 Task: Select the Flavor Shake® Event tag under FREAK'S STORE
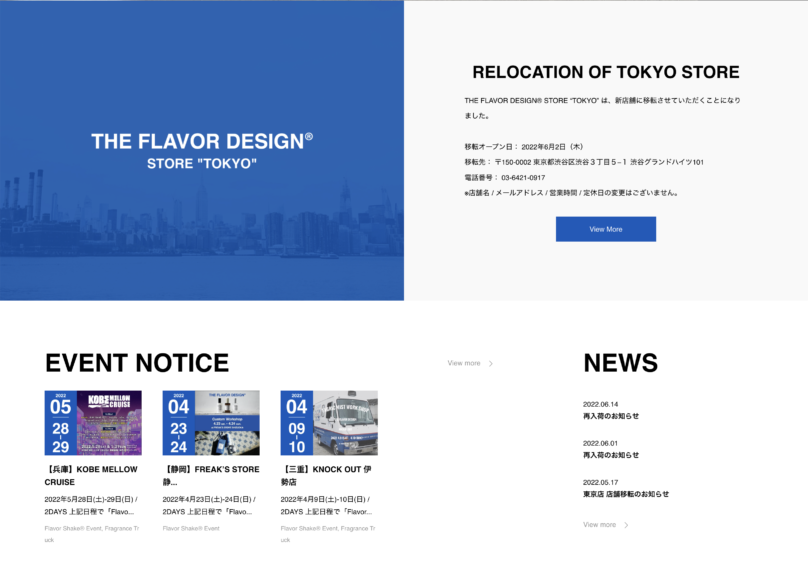click(x=191, y=528)
